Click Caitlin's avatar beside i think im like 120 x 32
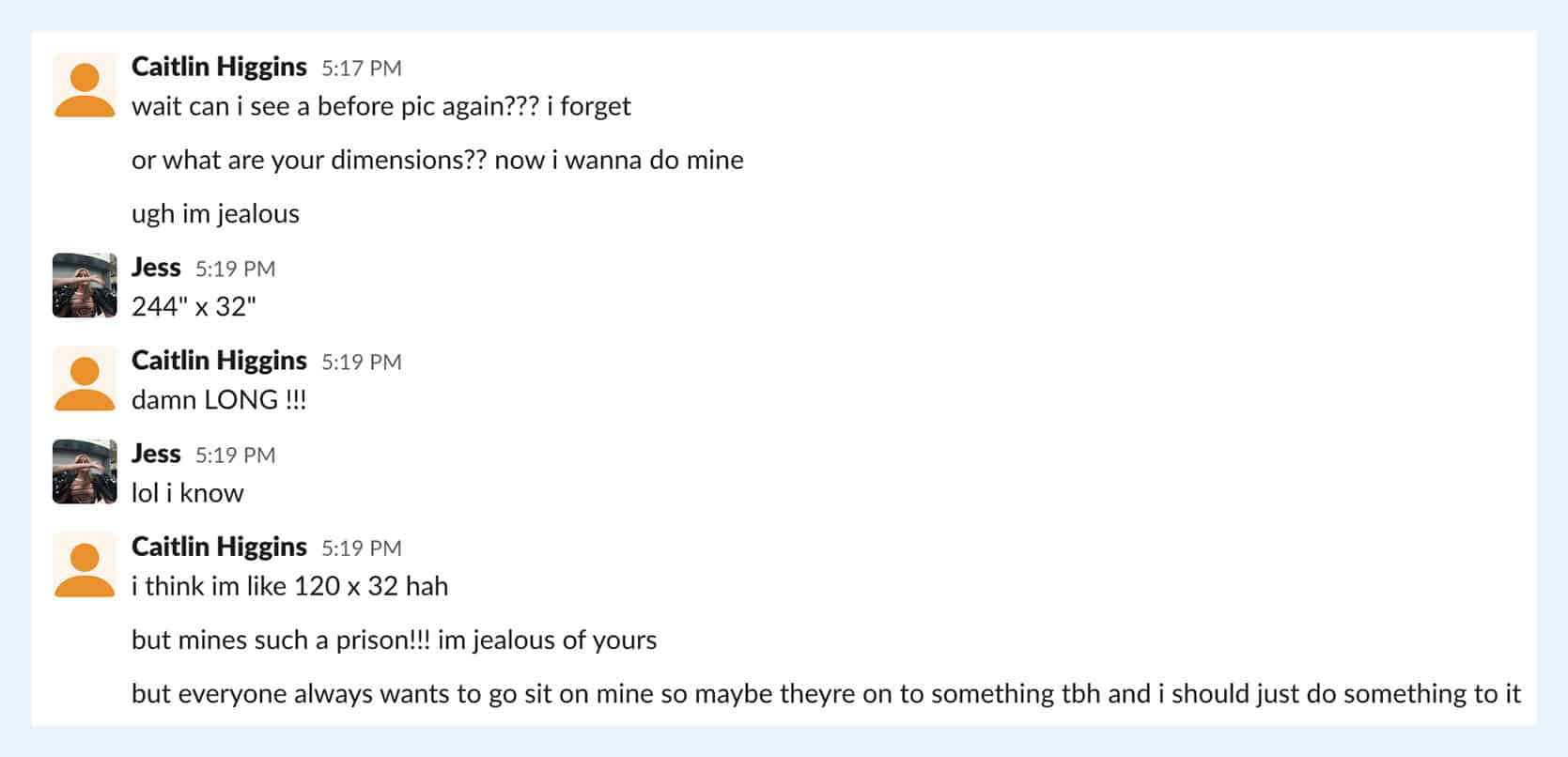 tap(85, 564)
